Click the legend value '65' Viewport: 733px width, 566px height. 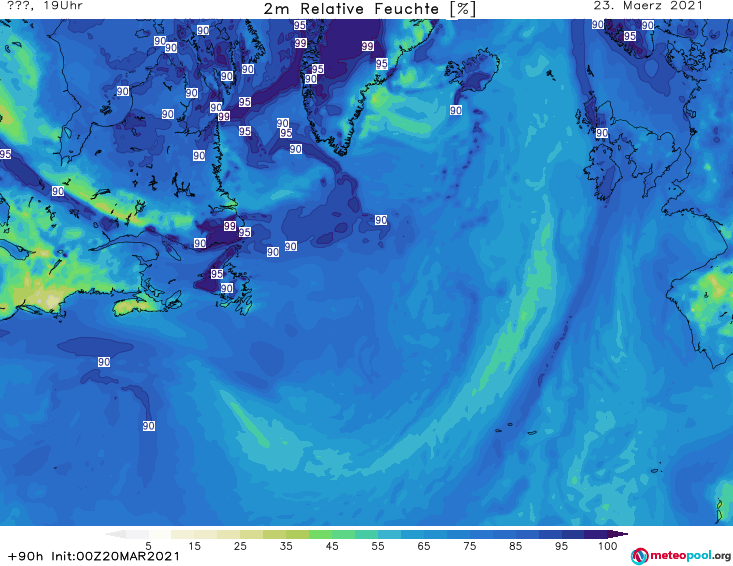click(424, 546)
